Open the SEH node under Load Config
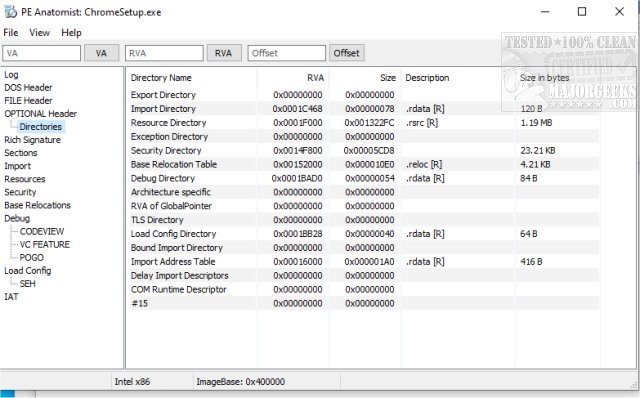Image resolution: width=640 pixels, height=398 pixels. [28, 284]
